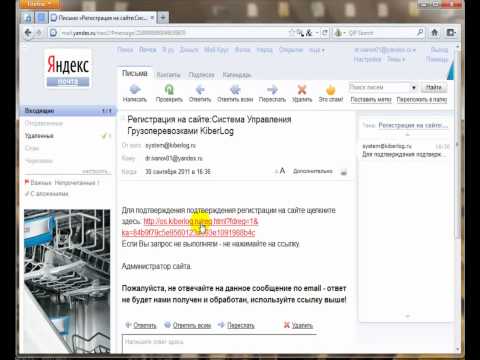Select the browser tab titled Письмо «Регистрация на сайте…
The height and width of the screenshot is (360, 480).
(102, 18)
